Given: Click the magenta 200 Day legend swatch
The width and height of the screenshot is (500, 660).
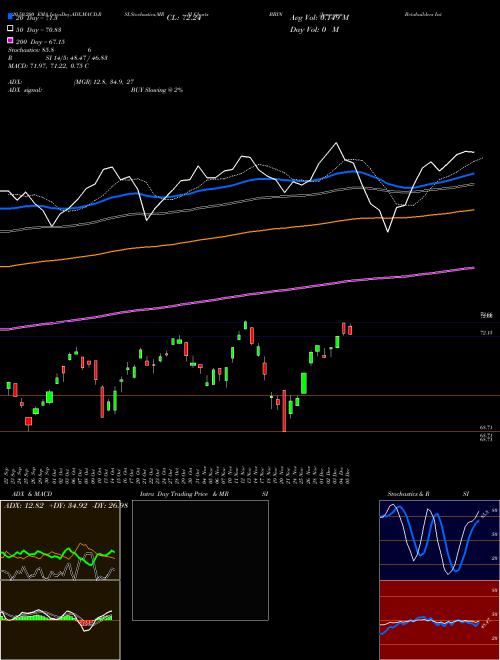Looking at the screenshot, I should click(x=10, y=40).
